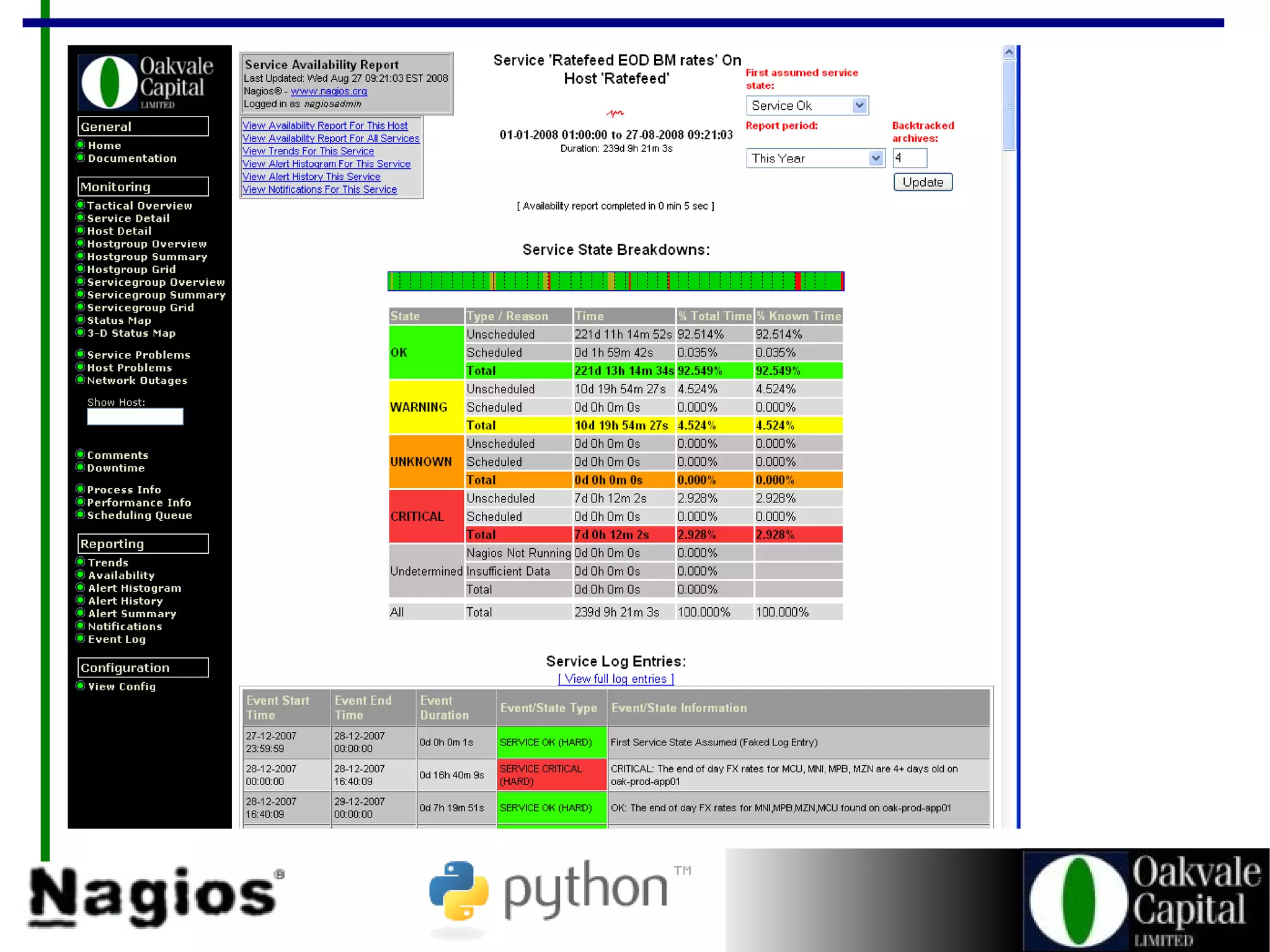The width and height of the screenshot is (1270, 952).
Task: Click green bullet icon beside View Config
Action: [80, 686]
